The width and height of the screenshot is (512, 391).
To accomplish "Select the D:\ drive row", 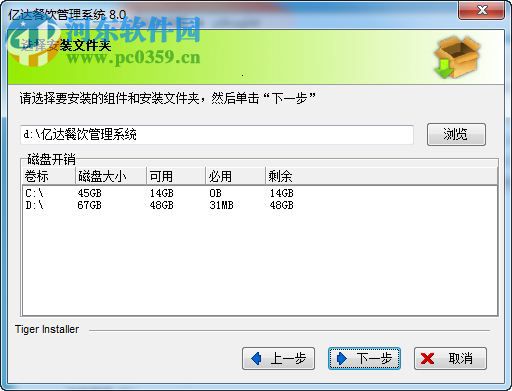I will [260, 205].
